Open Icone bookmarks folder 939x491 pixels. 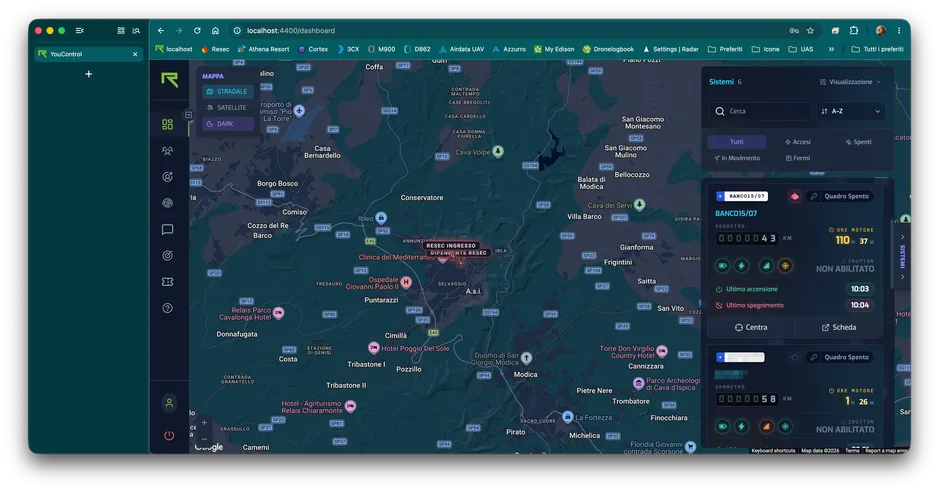(766, 49)
